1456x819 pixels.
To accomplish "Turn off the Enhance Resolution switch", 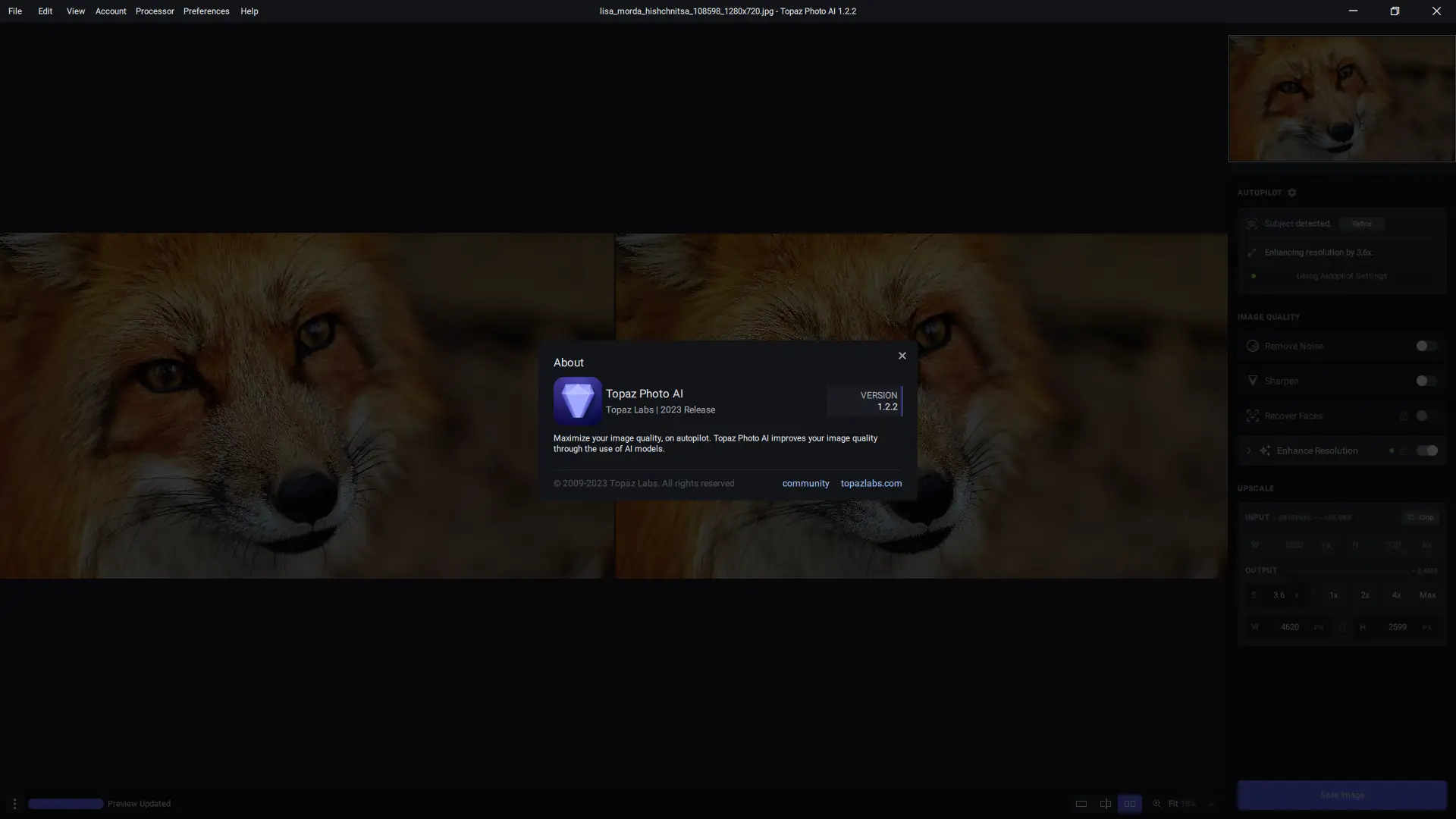I will tap(1427, 450).
